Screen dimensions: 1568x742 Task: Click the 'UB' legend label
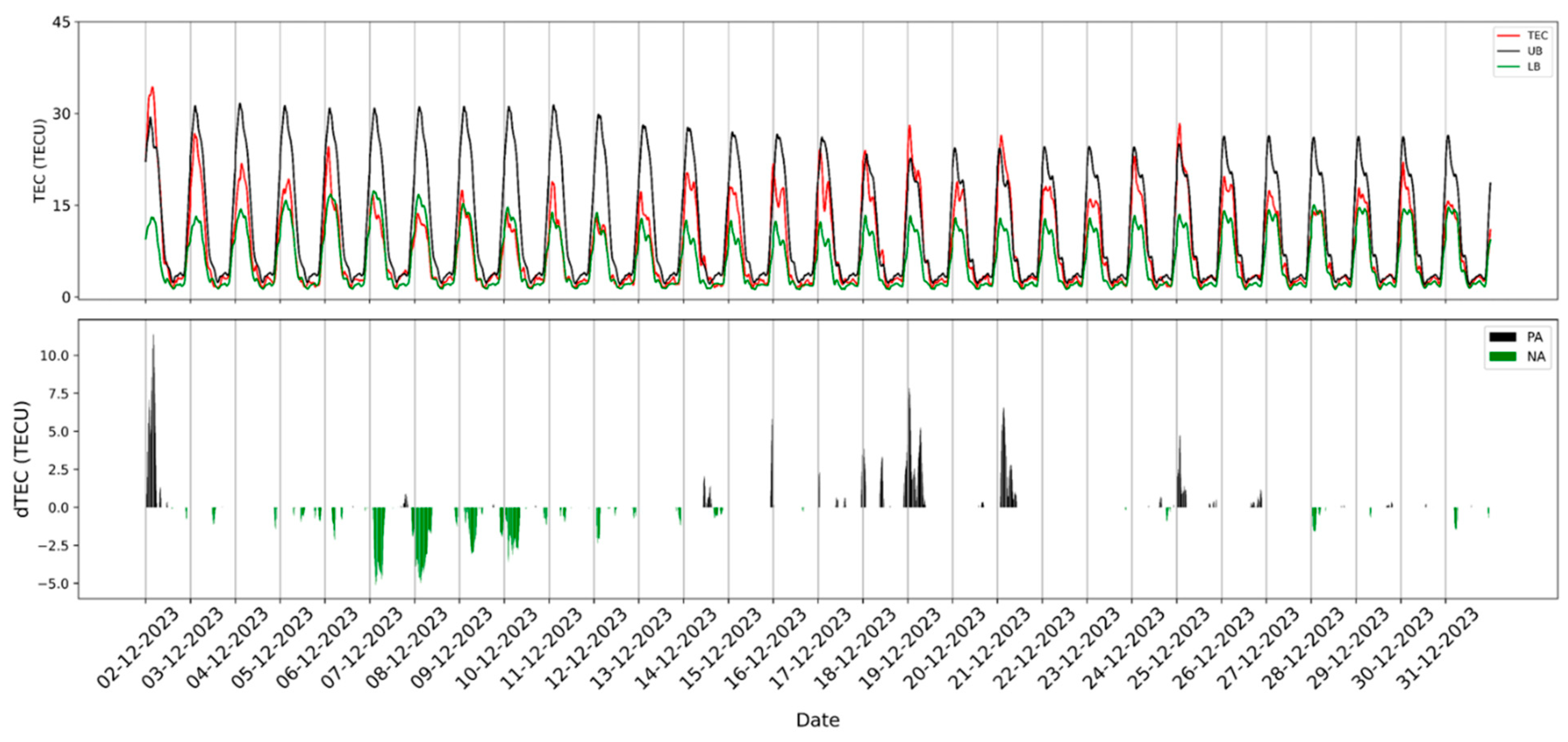pyautogui.click(x=1535, y=52)
